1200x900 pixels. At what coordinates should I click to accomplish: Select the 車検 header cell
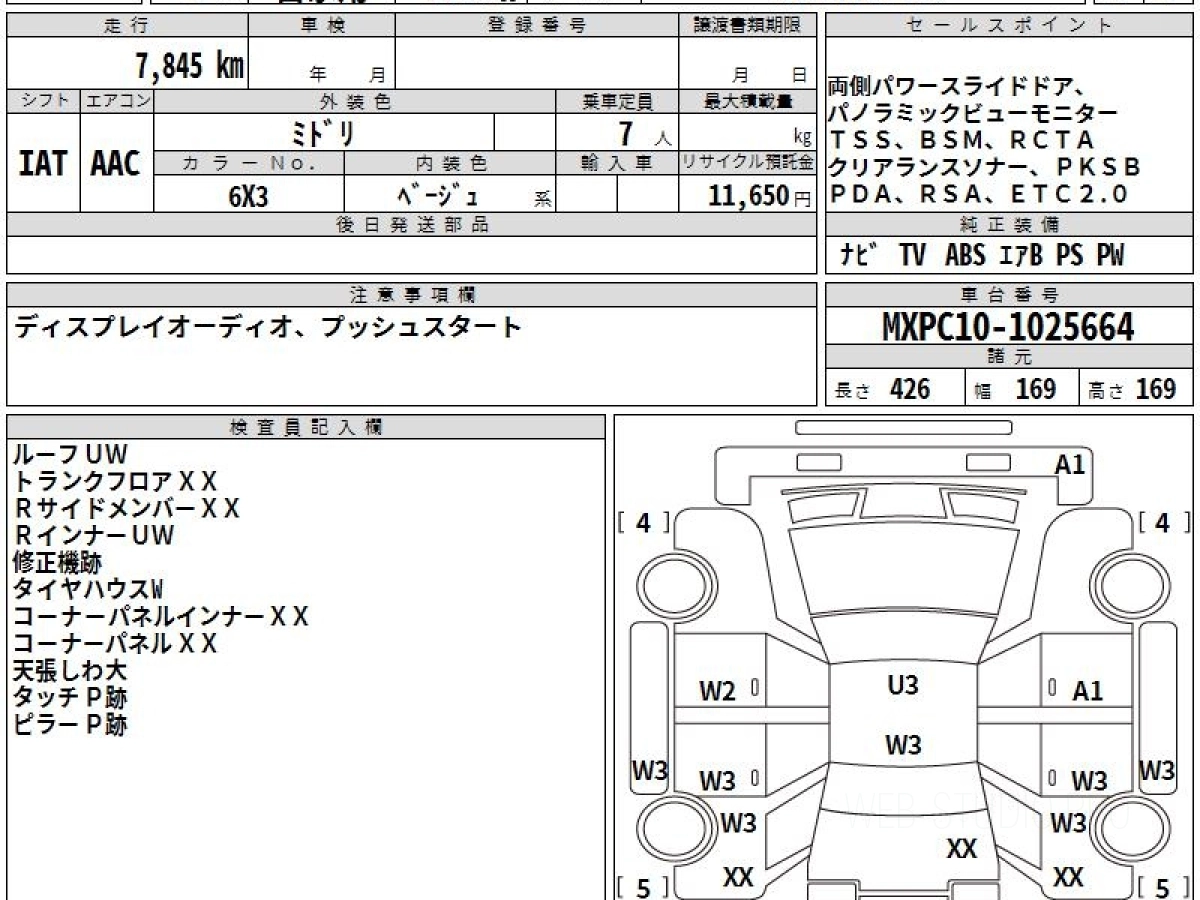click(321, 26)
